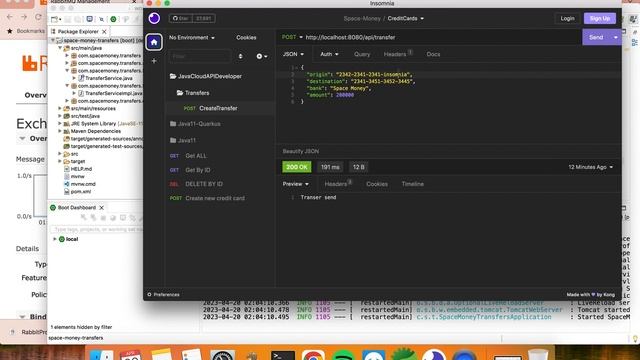Image resolution: width=640 pixels, height=360 pixels.
Task: Fold the JSON body at line 1
Action: pos(296,68)
